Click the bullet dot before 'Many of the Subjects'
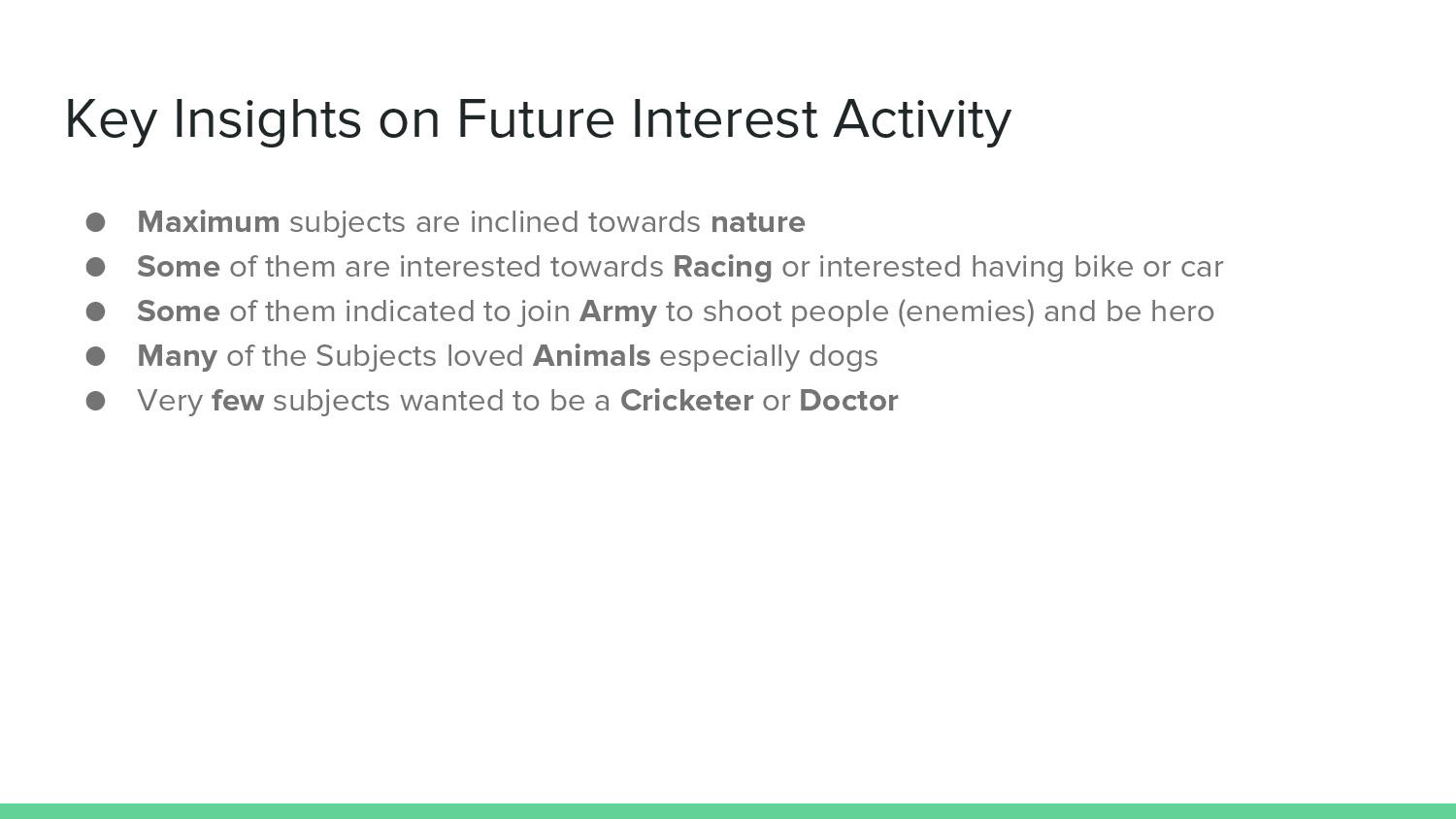This screenshot has height=819, width=1456. pos(95,356)
